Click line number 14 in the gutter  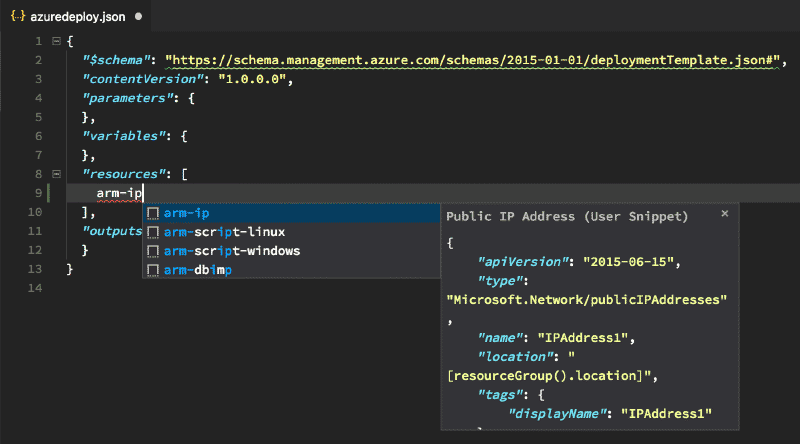click(37, 288)
